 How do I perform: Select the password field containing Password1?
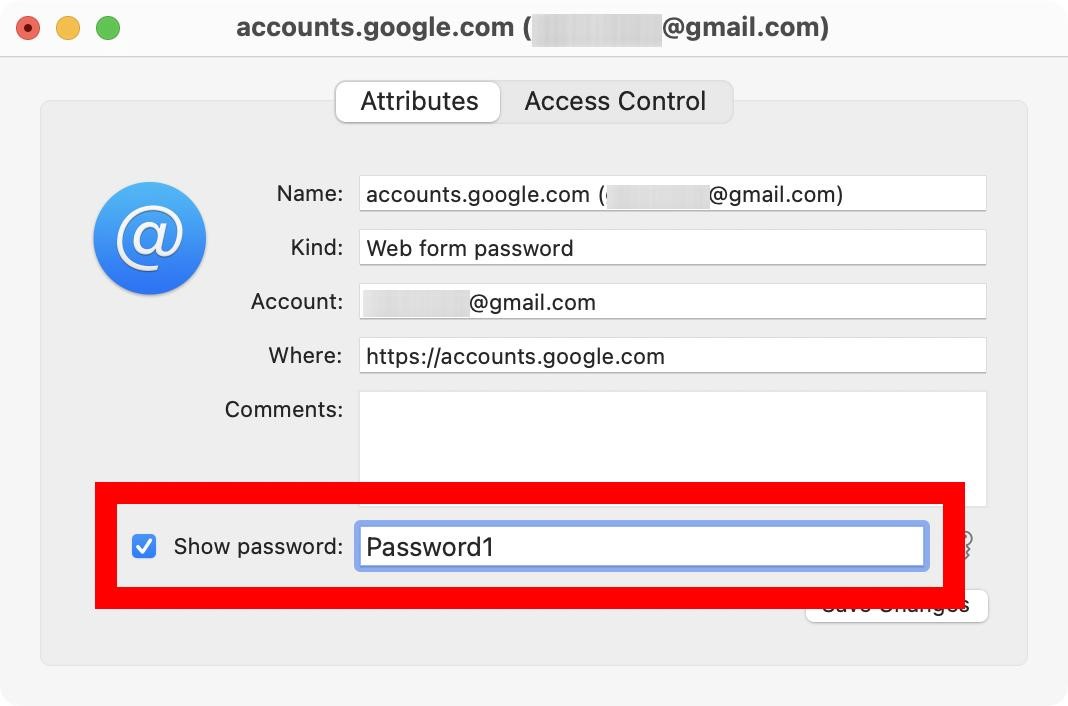[640, 546]
